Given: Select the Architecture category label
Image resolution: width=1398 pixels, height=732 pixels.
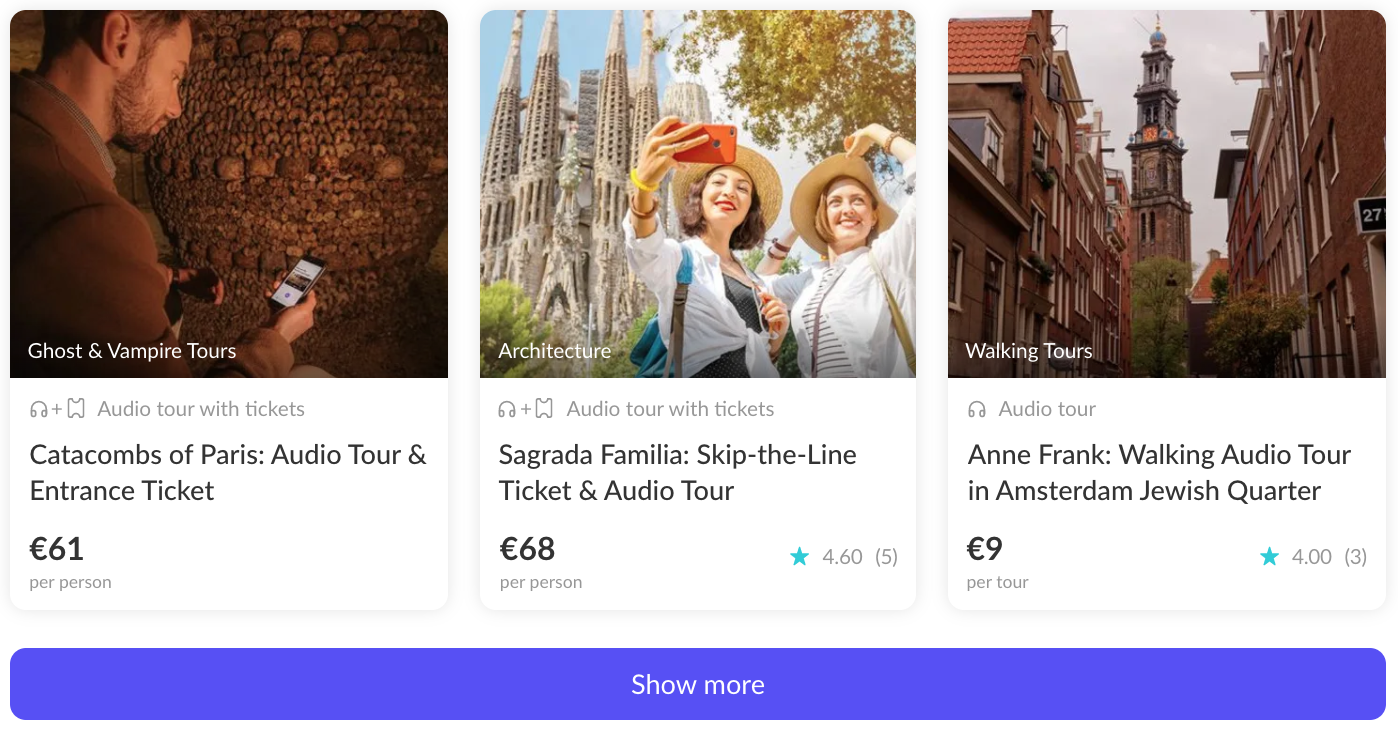Looking at the screenshot, I should pyautogui.click(x=555, y=351).
